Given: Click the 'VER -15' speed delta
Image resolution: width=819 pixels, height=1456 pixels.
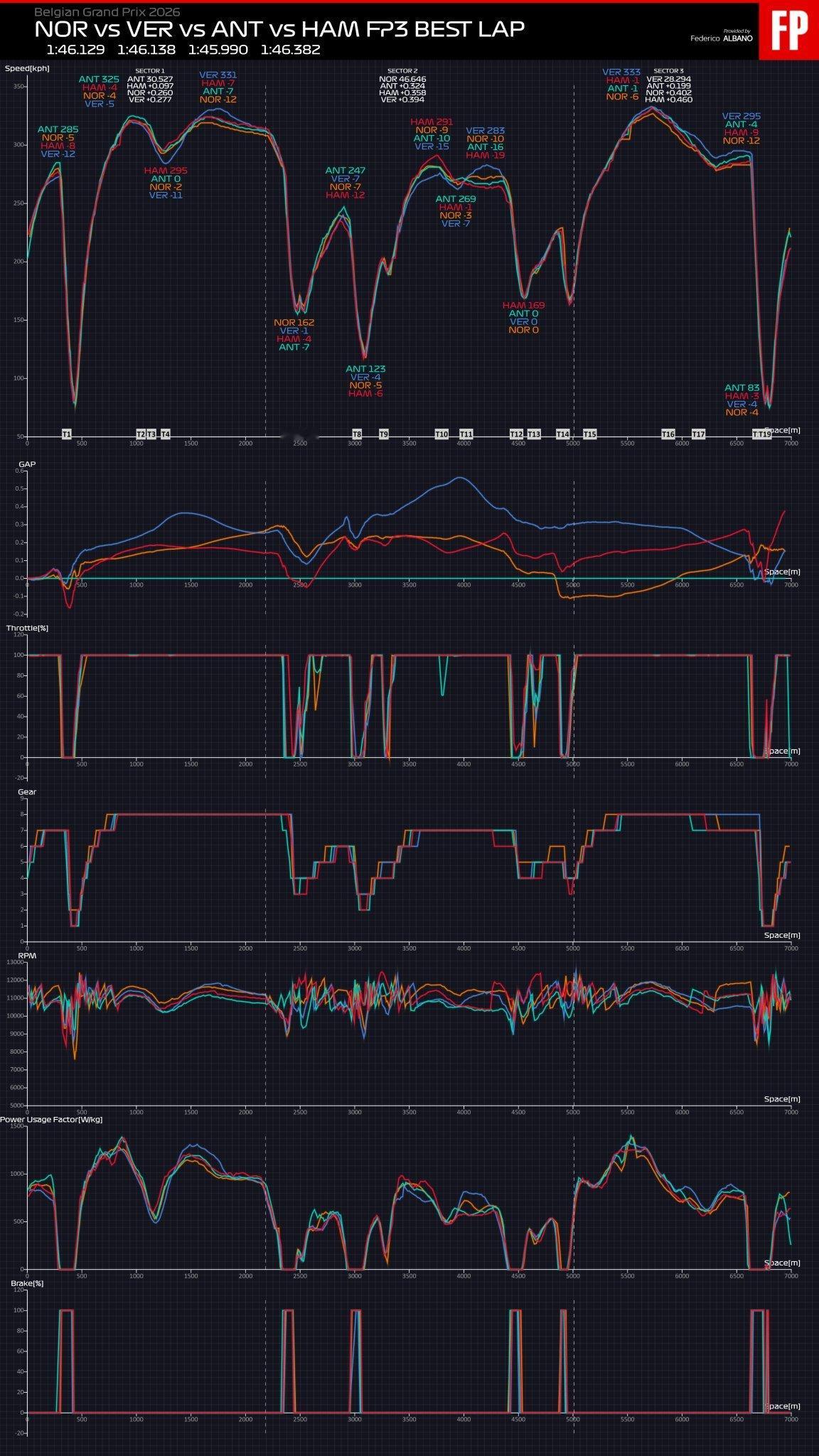Looking at the screenshot, I should click(x=432, y=146).
